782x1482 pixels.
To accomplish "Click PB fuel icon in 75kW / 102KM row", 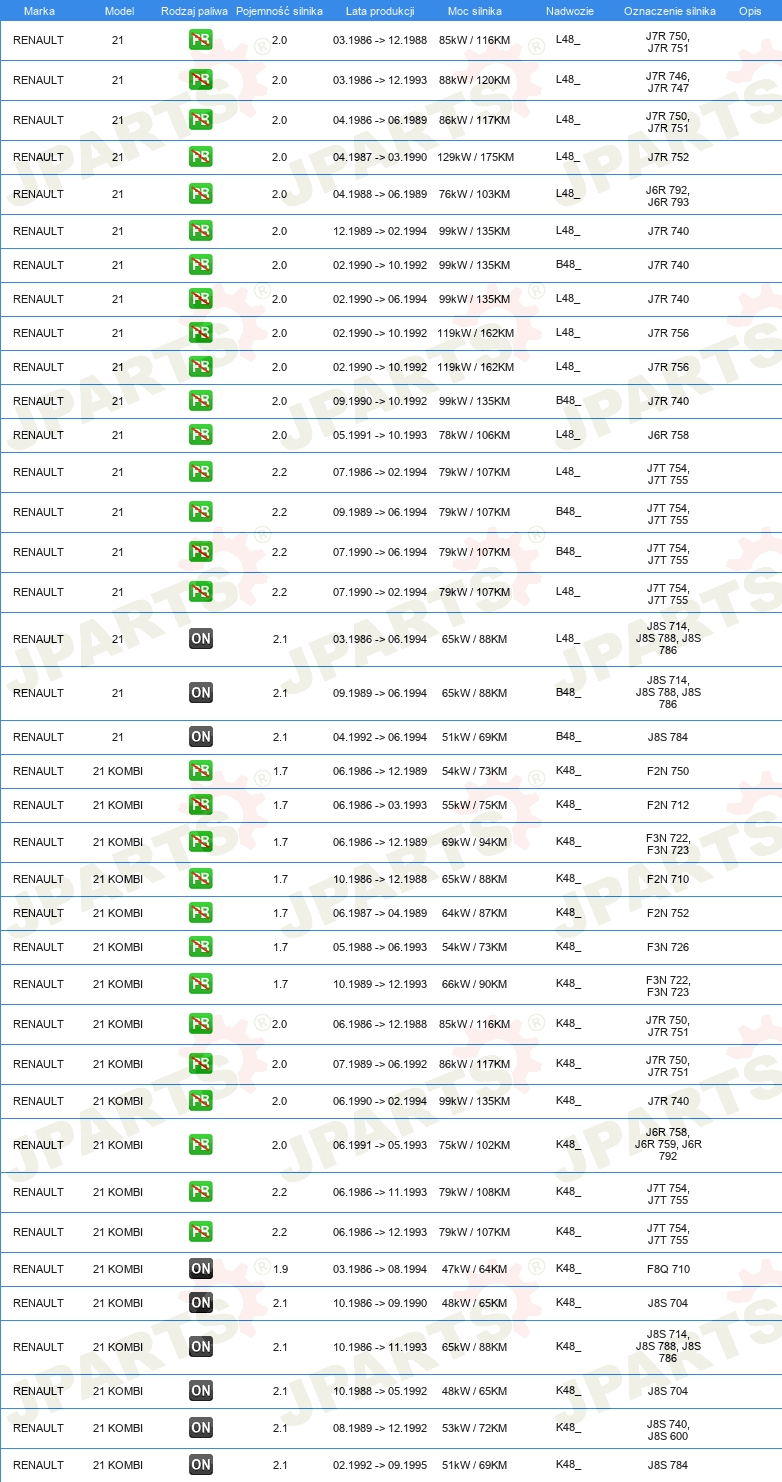I will click(x=201, y=1145).
